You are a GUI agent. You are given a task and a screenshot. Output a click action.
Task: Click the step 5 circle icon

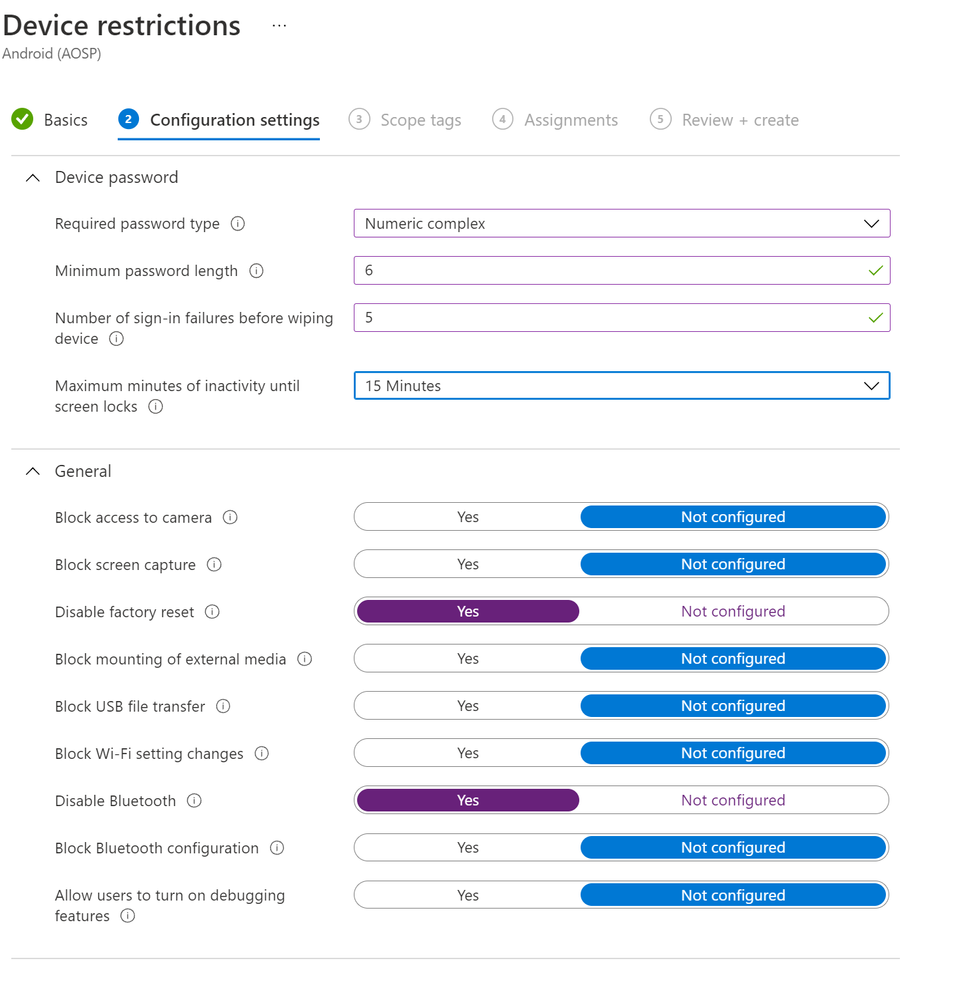(x=660, y=119)
